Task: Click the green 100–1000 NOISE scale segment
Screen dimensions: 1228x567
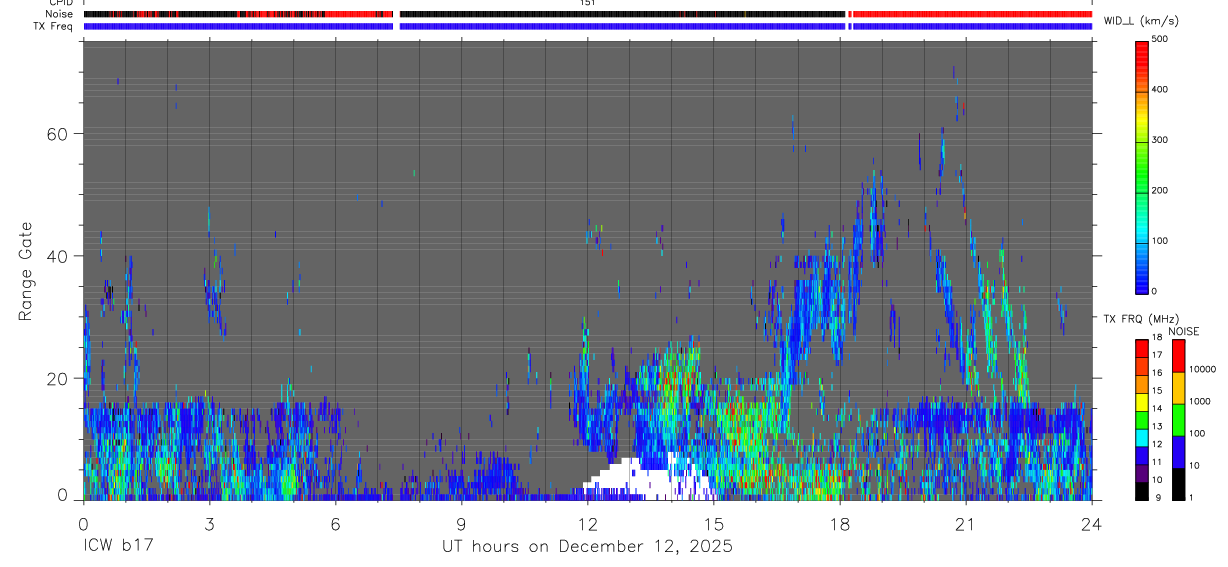Action: pyautogui.click(x=1179, y=420)
